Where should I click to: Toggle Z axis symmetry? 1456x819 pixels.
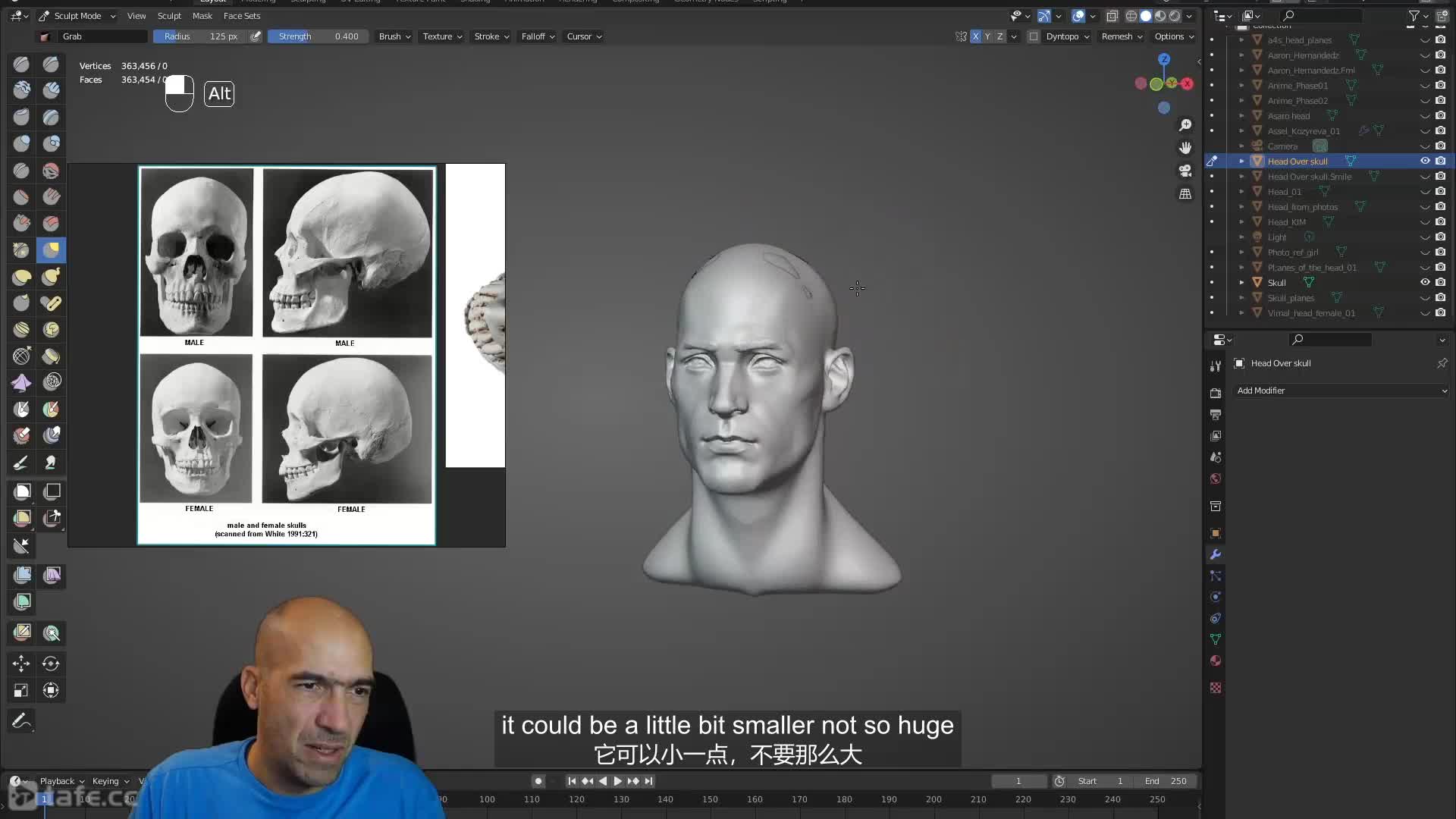click(x=999, y=36)
